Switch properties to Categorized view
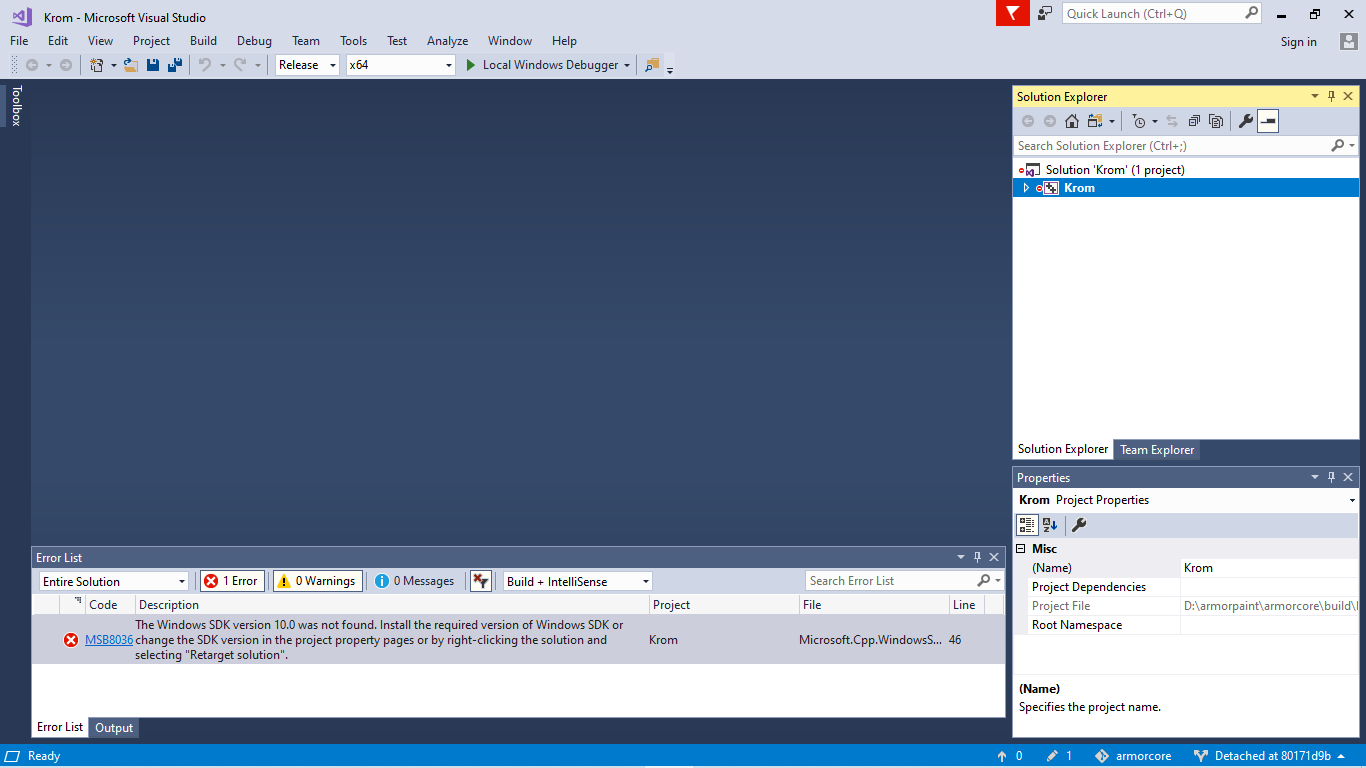 point(1027,524)
